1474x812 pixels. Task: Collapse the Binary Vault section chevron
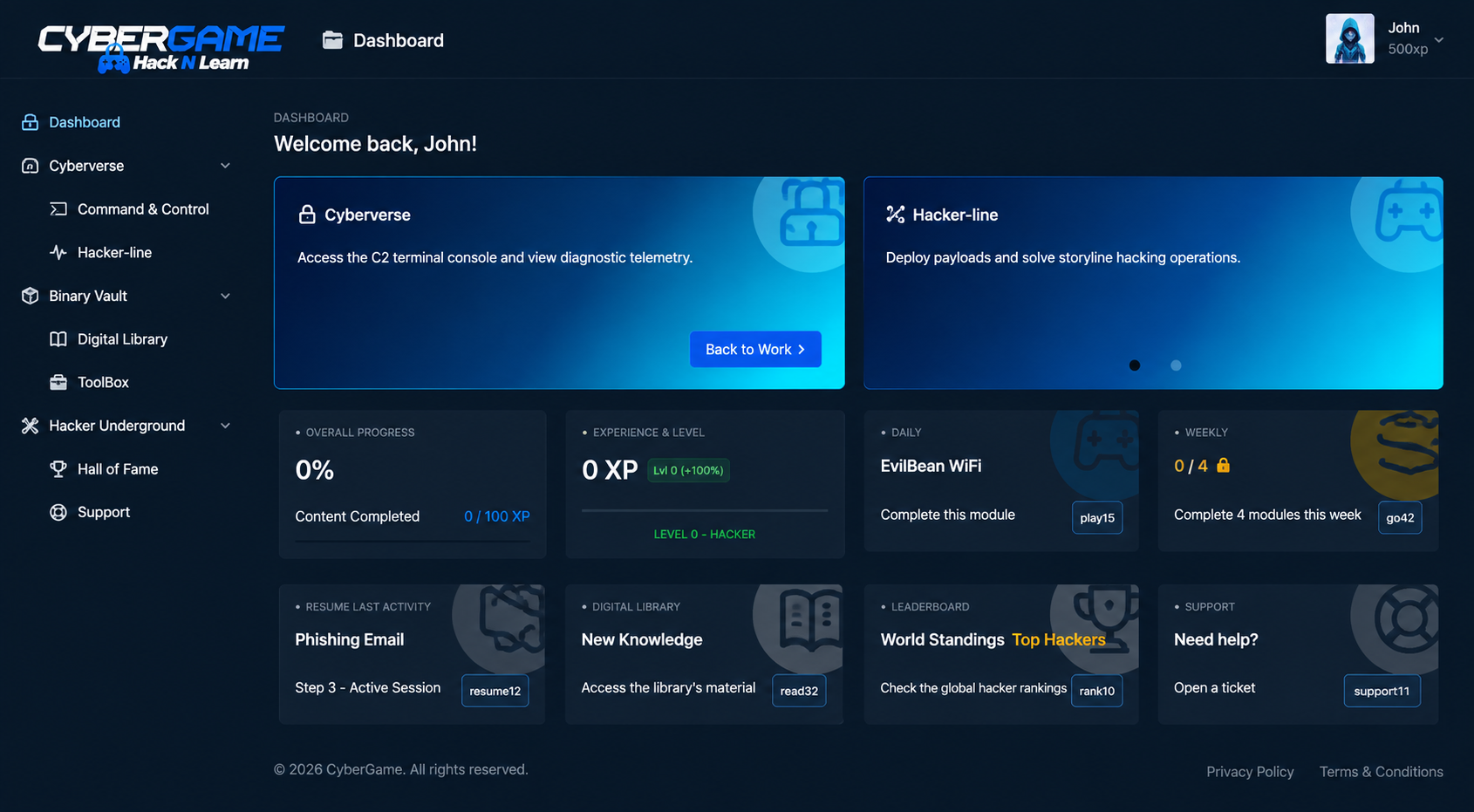tap(225, 296)
